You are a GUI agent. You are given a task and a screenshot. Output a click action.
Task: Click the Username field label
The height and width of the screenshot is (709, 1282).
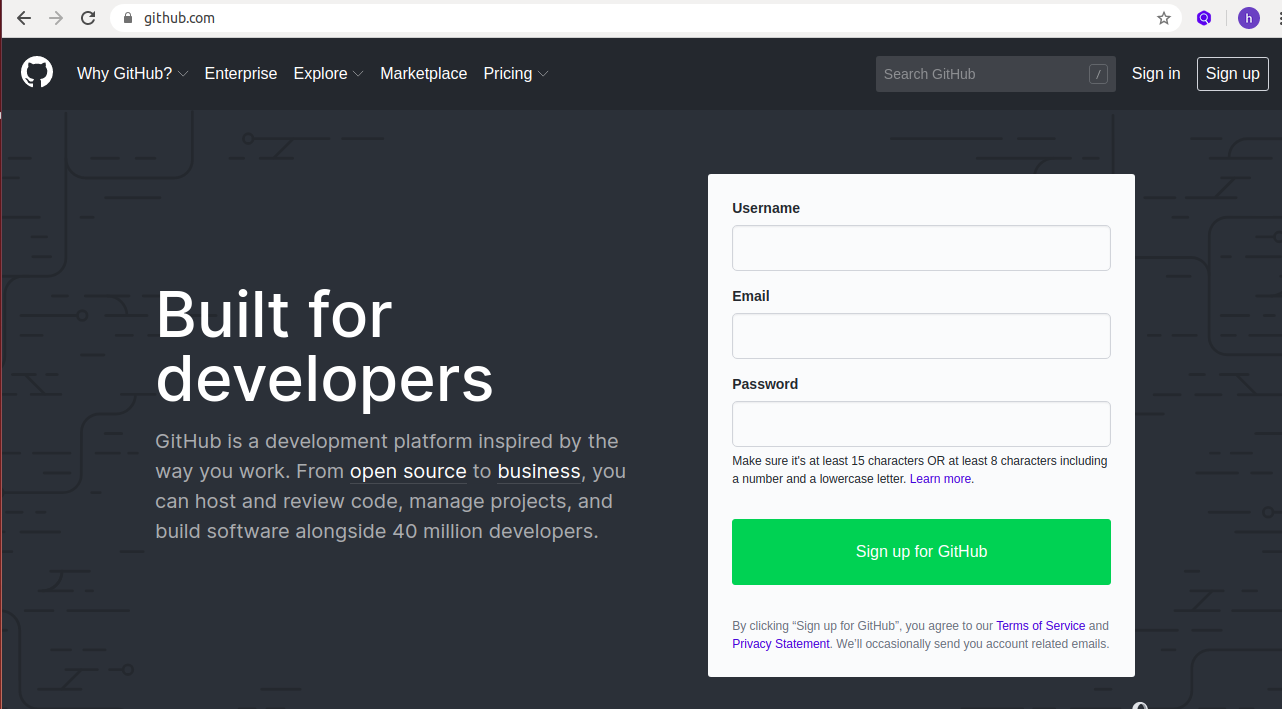click(766, 208)
